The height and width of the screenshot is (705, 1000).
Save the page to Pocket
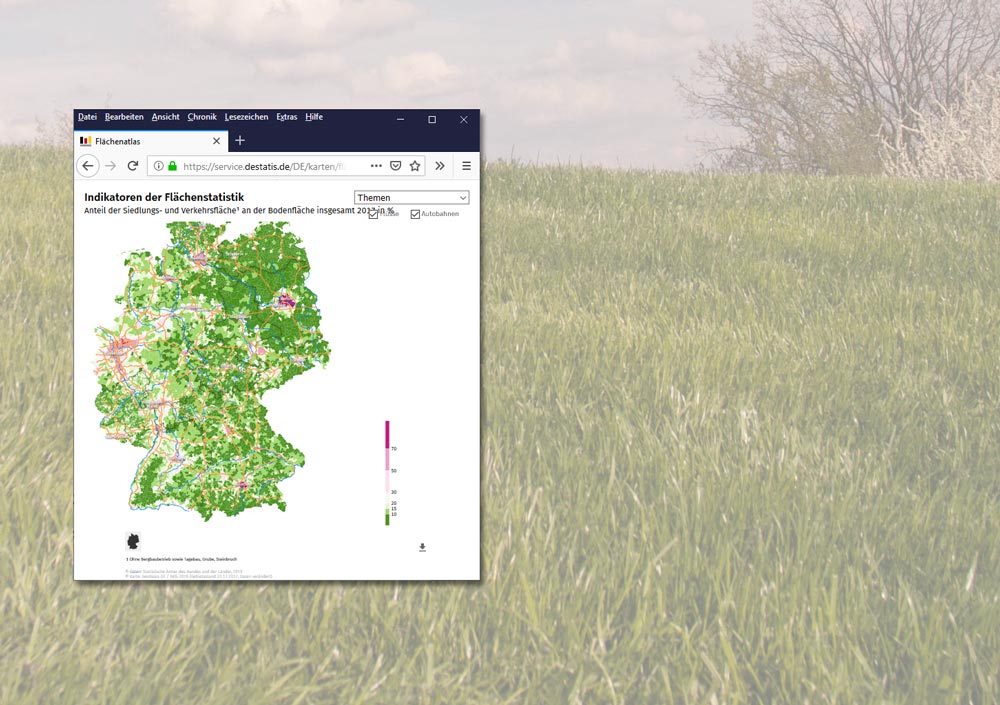[396, 165]
